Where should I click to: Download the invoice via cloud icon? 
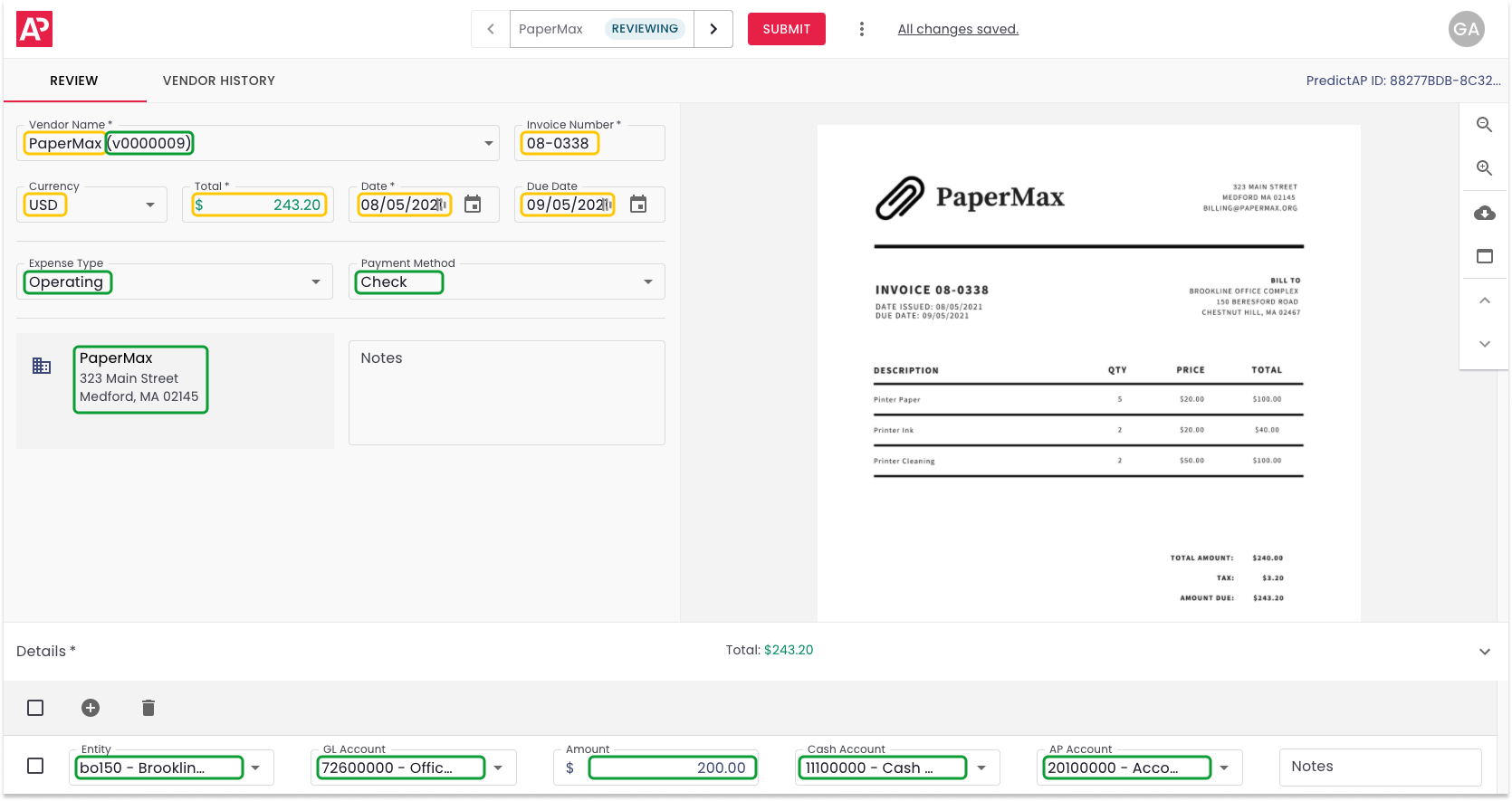click(x=1484, y=214)
